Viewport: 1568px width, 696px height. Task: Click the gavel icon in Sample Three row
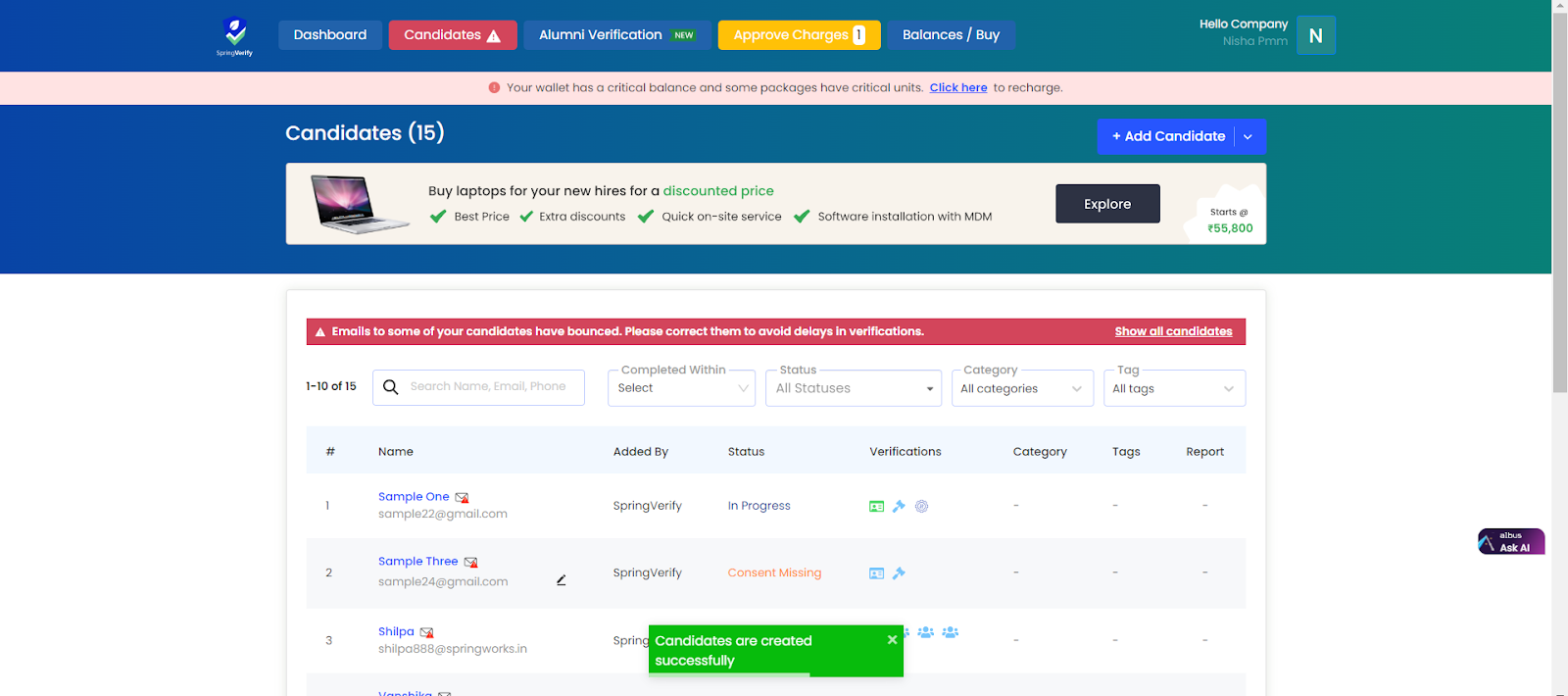pyautogui.click(x=899, y=572)
